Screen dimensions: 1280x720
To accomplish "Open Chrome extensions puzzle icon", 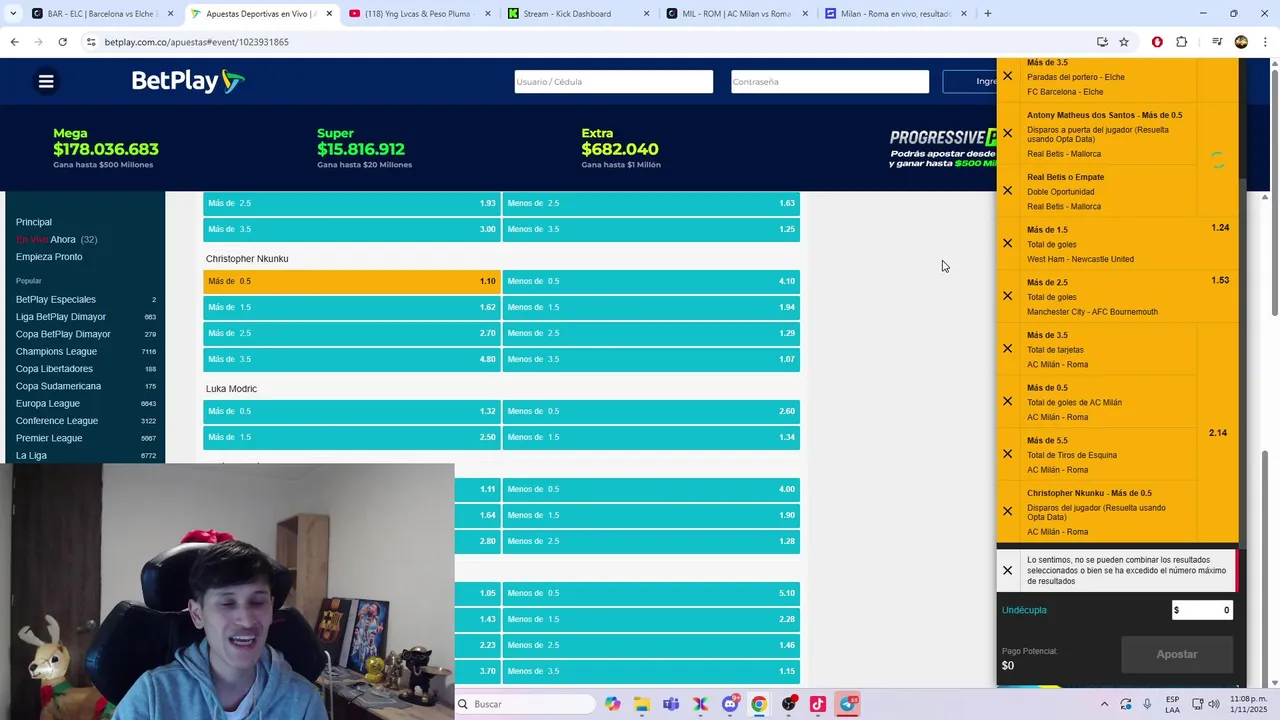I will coord(1182,42).
